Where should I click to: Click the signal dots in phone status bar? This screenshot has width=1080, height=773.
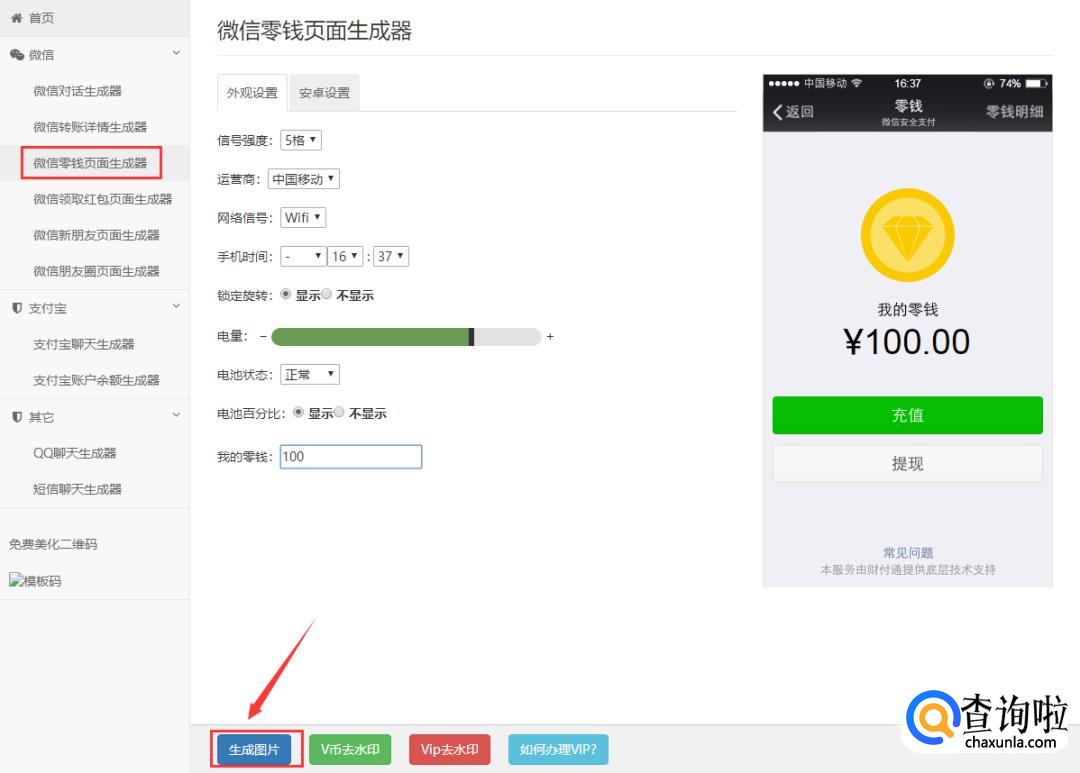tap(784, 83)
